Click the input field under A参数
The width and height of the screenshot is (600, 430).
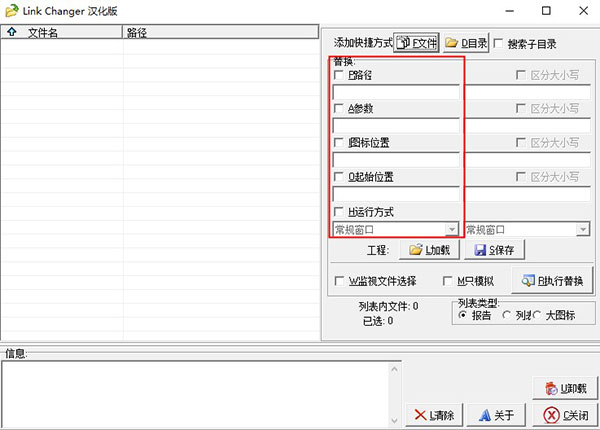[x=395, y=126]
